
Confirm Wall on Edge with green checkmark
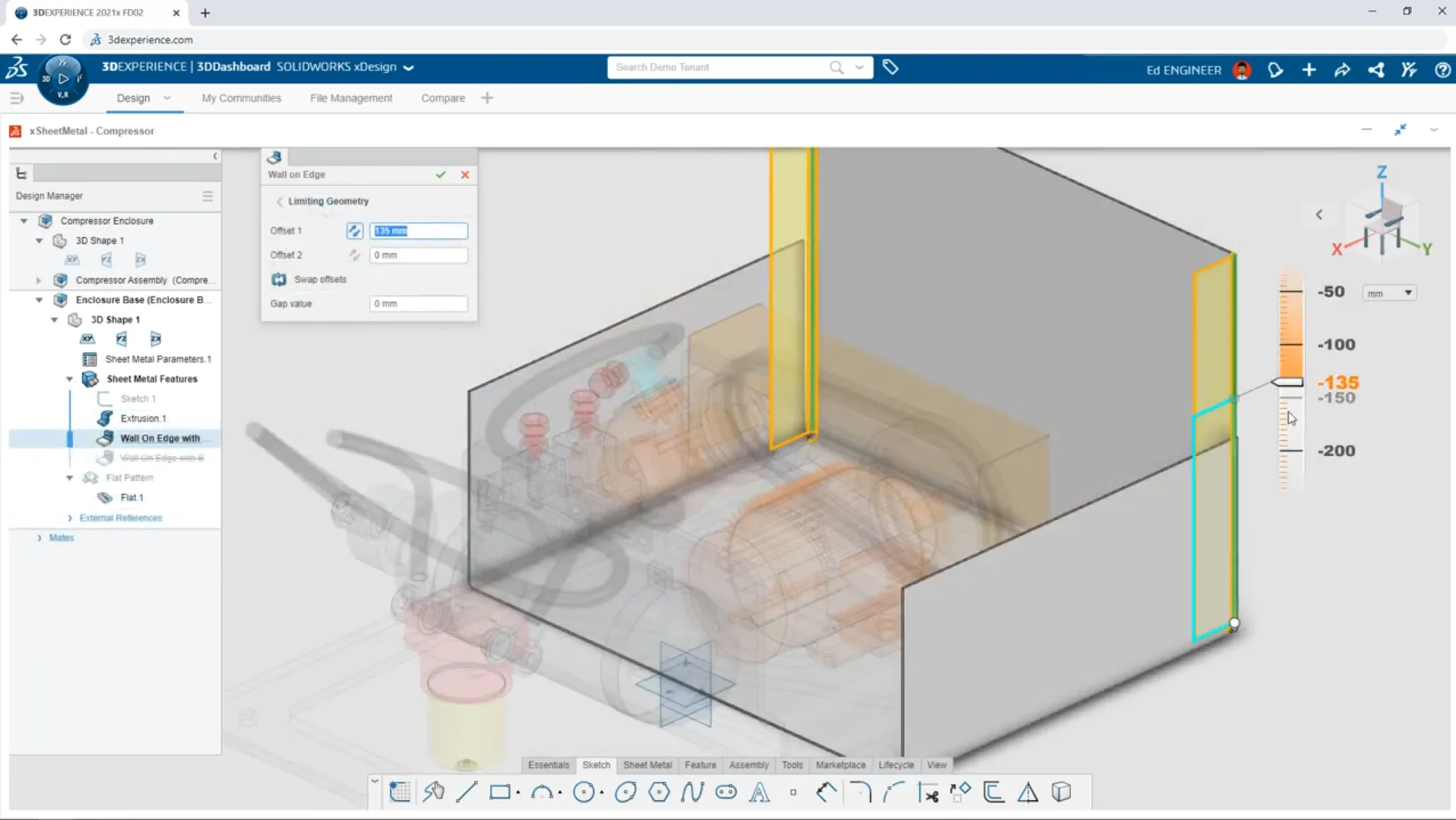pos(440,175)
